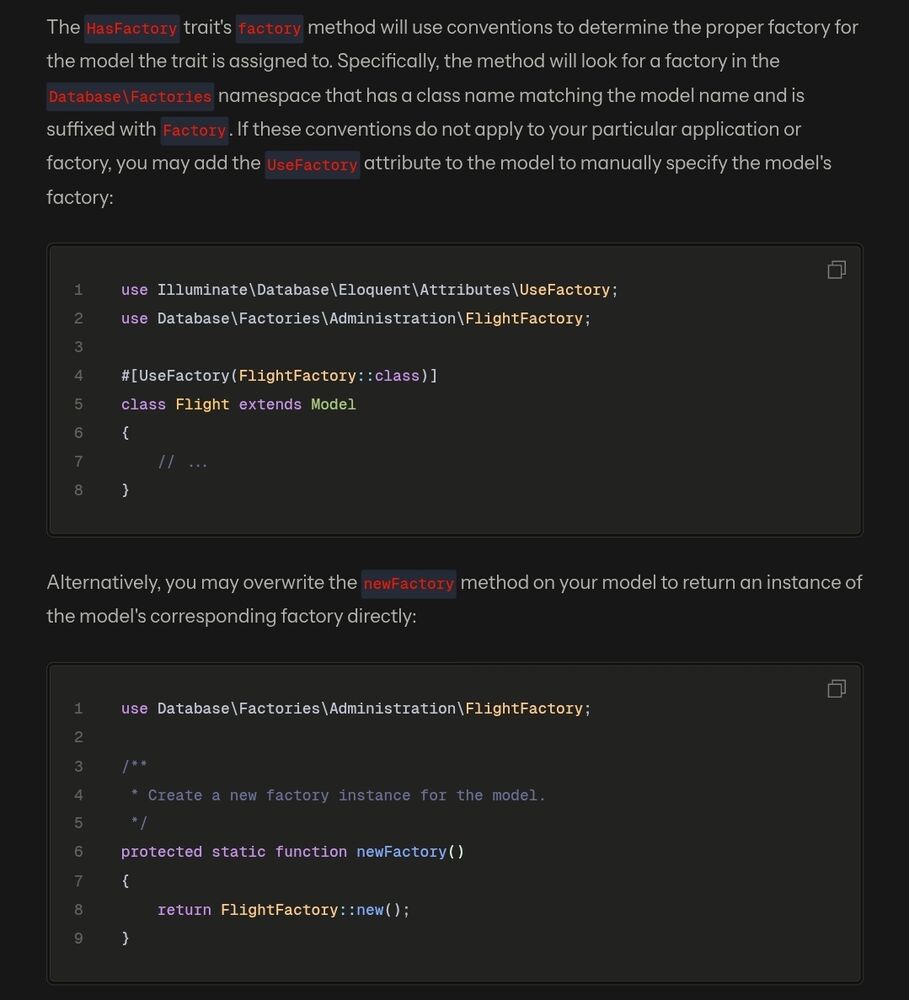Click the word "Alternatively" starting the second paragraph

pos(103,583)
